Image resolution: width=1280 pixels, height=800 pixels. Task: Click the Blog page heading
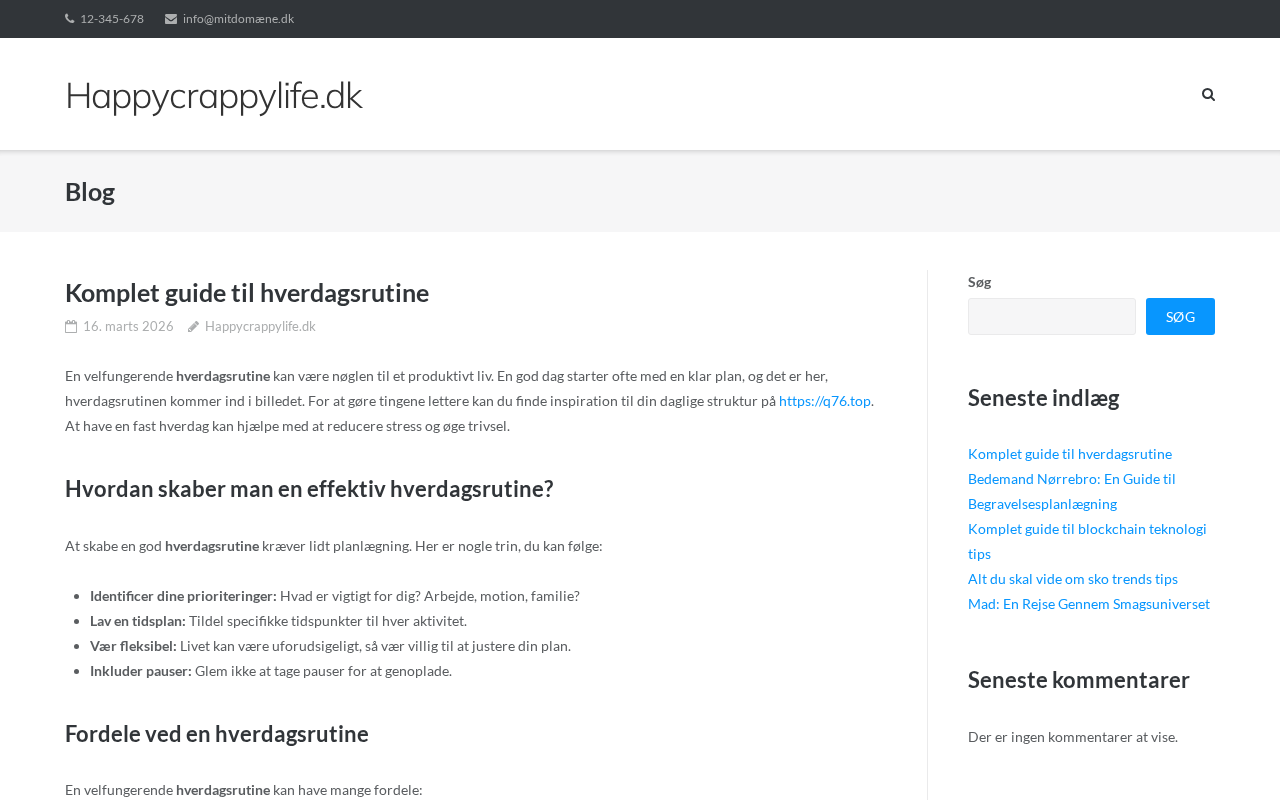(x=90, y=191)
